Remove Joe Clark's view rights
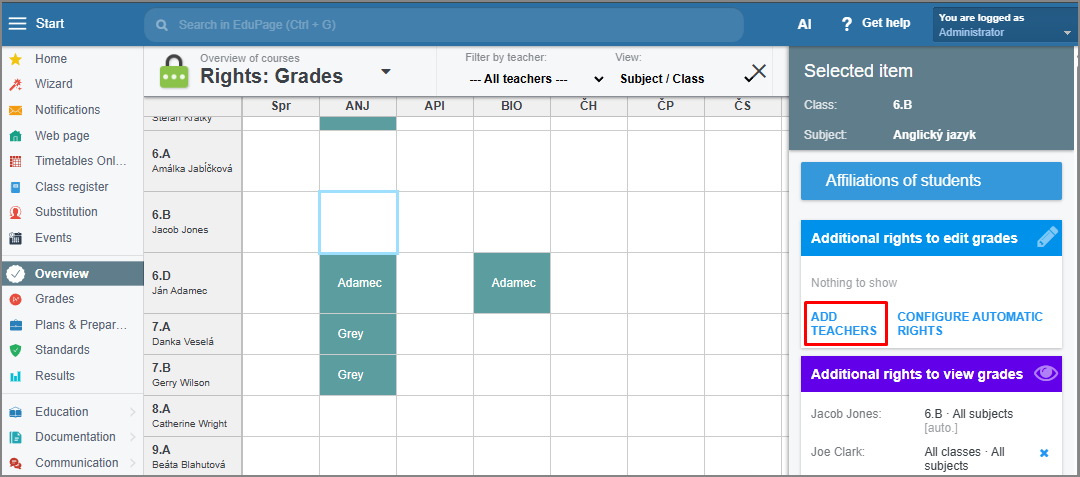 (1044, 453)
